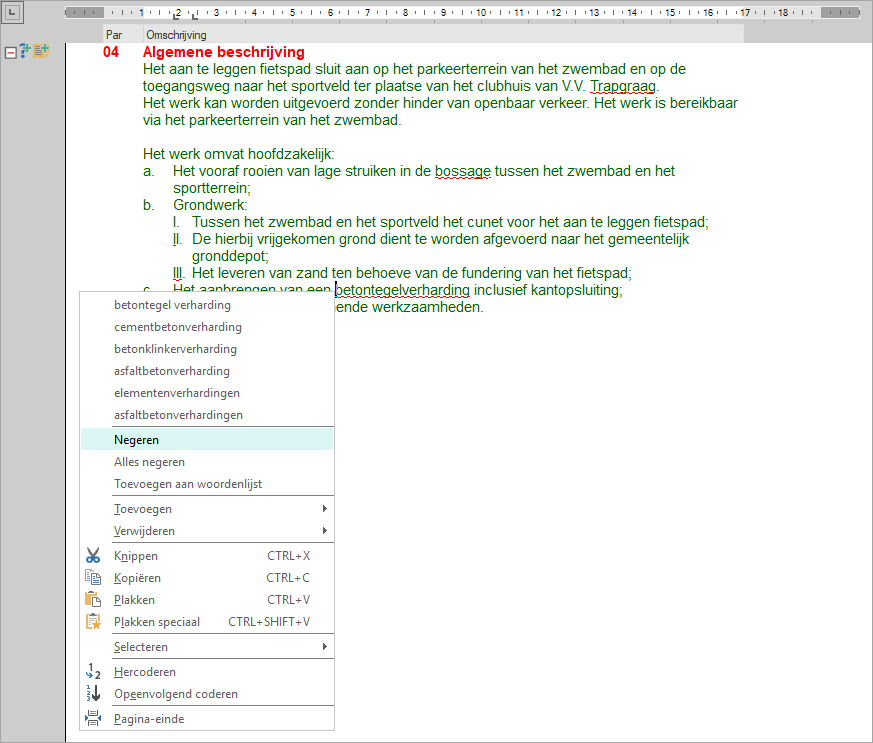Screen dimensions: 873x743
Task: Choose suggestion 'asfaltbetonverhardingen'
Action: click(x=207, y=415)
